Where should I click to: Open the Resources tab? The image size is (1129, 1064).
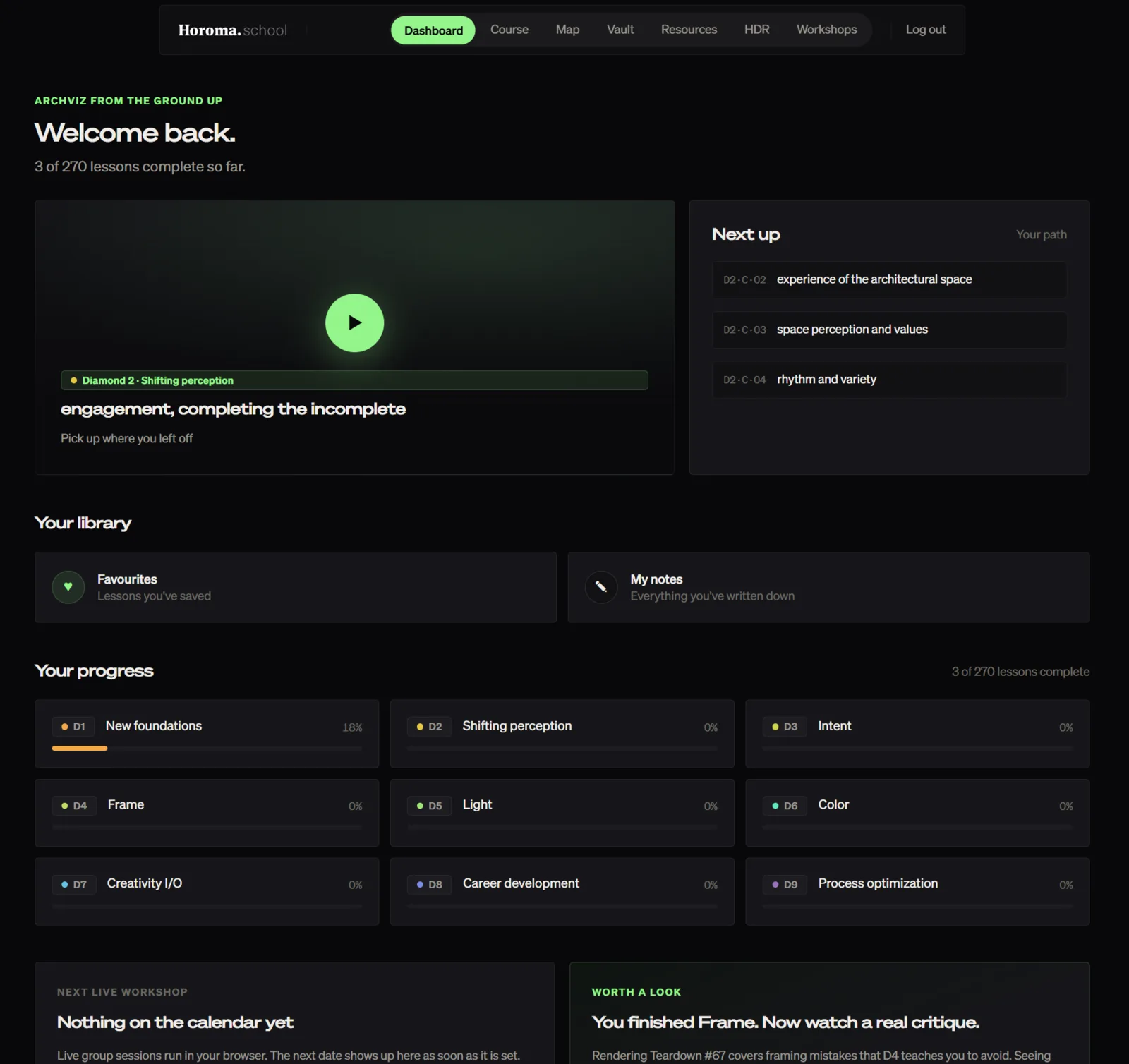[689, 30]
